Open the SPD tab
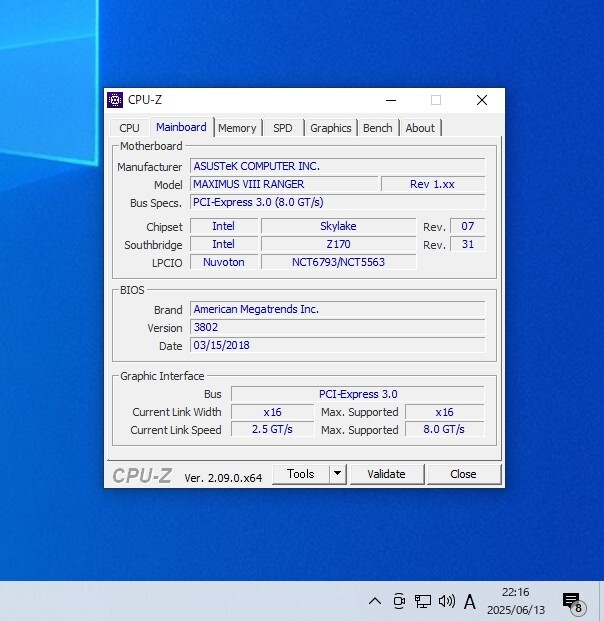The height and width of the screenshot is (621, 604). click(283, 128)
